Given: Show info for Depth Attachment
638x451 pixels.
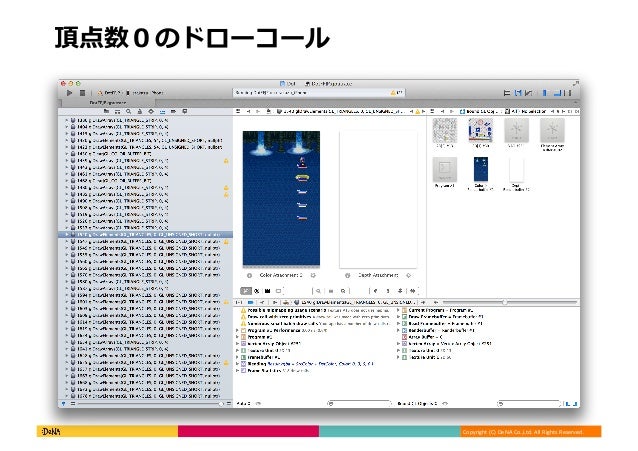Looking at the screenshot, I should pos(347,276).
